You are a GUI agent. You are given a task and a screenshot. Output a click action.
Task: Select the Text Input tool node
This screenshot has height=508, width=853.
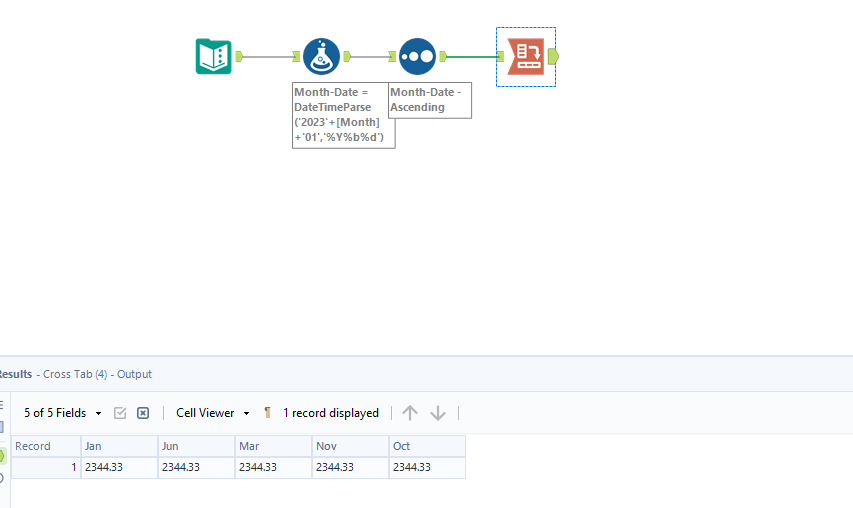tap(214, 57)
